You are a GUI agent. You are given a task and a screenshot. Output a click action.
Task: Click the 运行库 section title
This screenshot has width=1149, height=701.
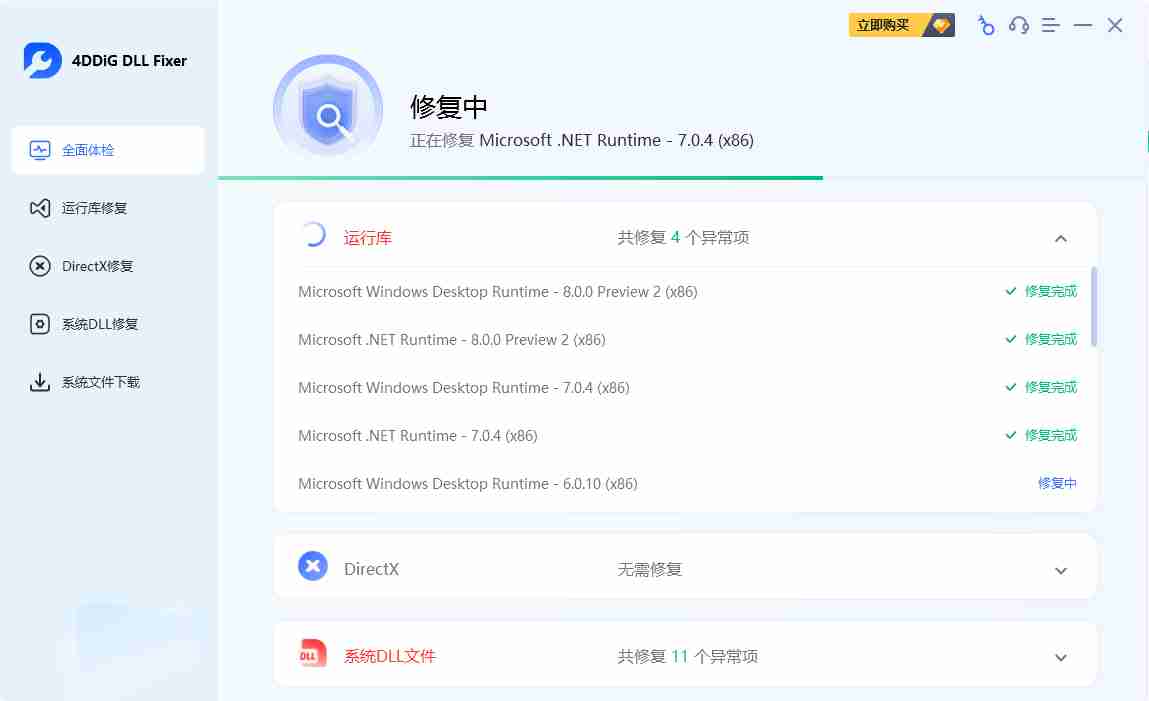pyautogui.click(x=368, y=238)
